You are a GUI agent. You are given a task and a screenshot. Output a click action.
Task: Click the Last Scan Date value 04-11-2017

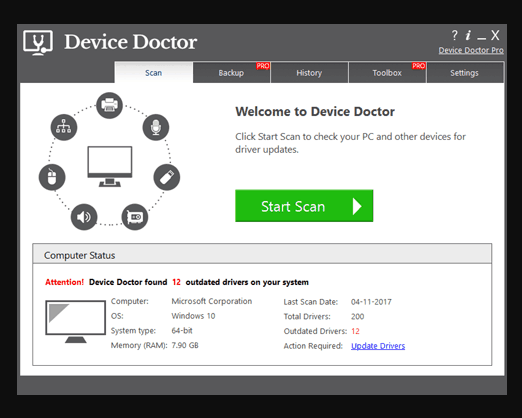click(x=371, y=302)
